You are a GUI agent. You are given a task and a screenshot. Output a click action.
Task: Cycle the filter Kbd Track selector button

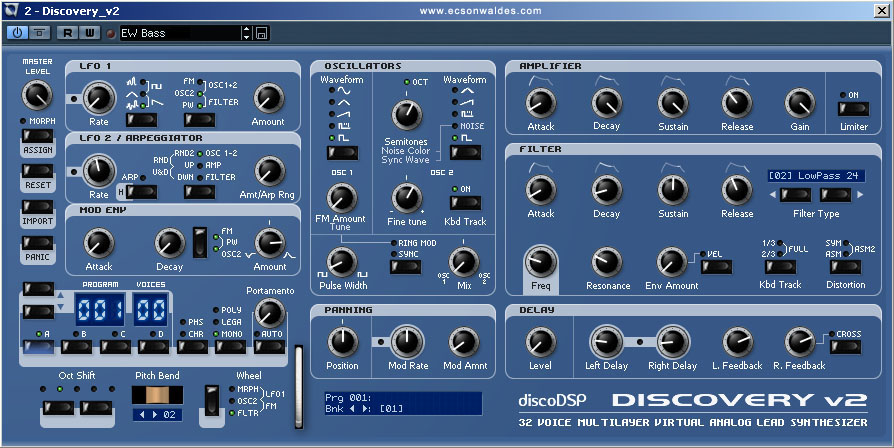pyautogui.click(x=780, y=267)
